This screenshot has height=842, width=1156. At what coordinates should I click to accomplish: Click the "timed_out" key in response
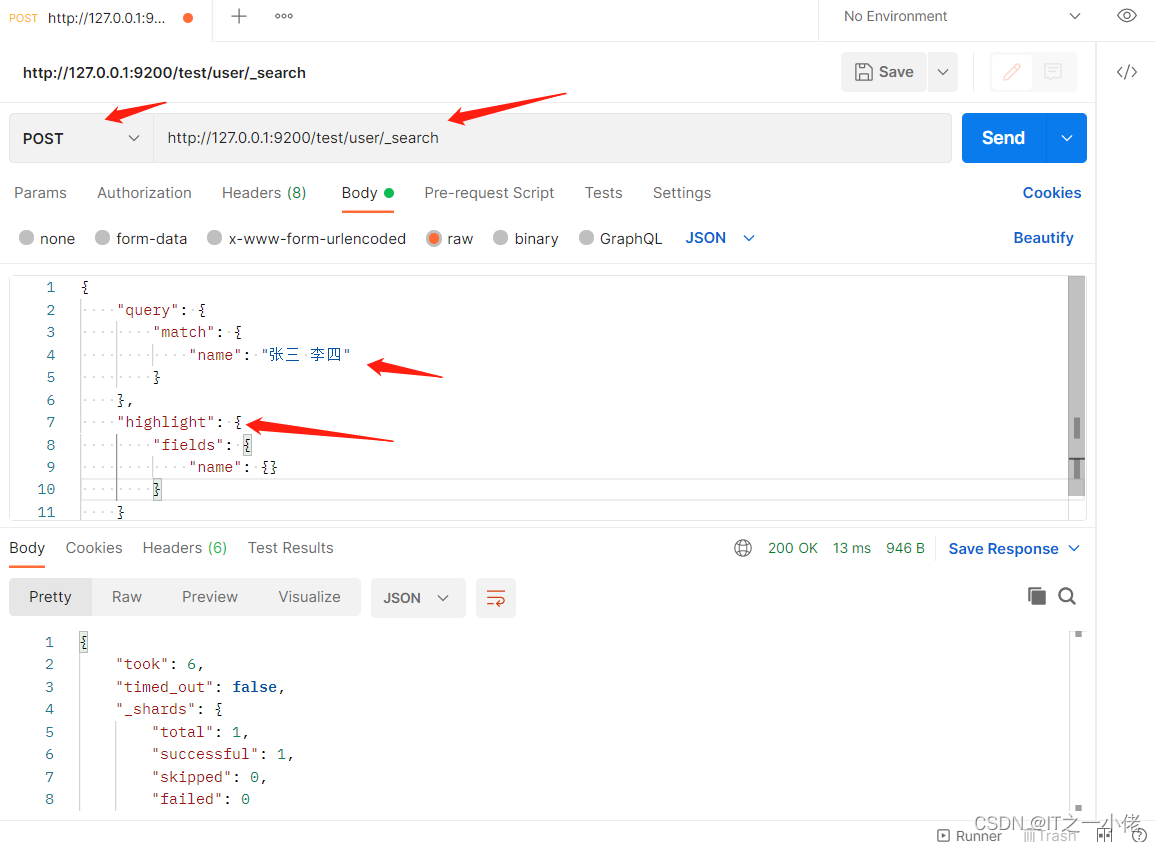point(165,686)
